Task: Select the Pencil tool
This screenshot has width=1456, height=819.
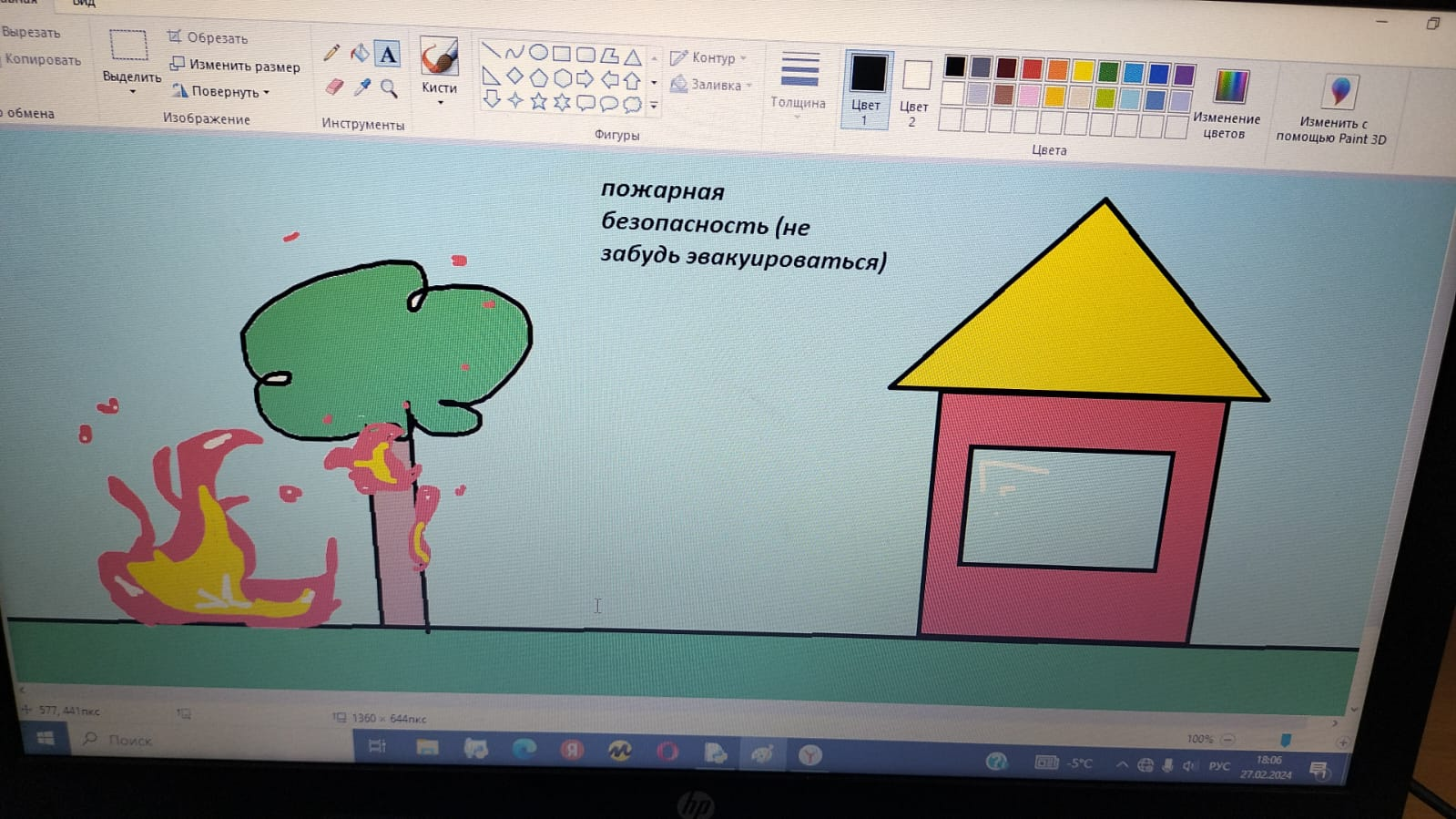Action: point(331,53)
